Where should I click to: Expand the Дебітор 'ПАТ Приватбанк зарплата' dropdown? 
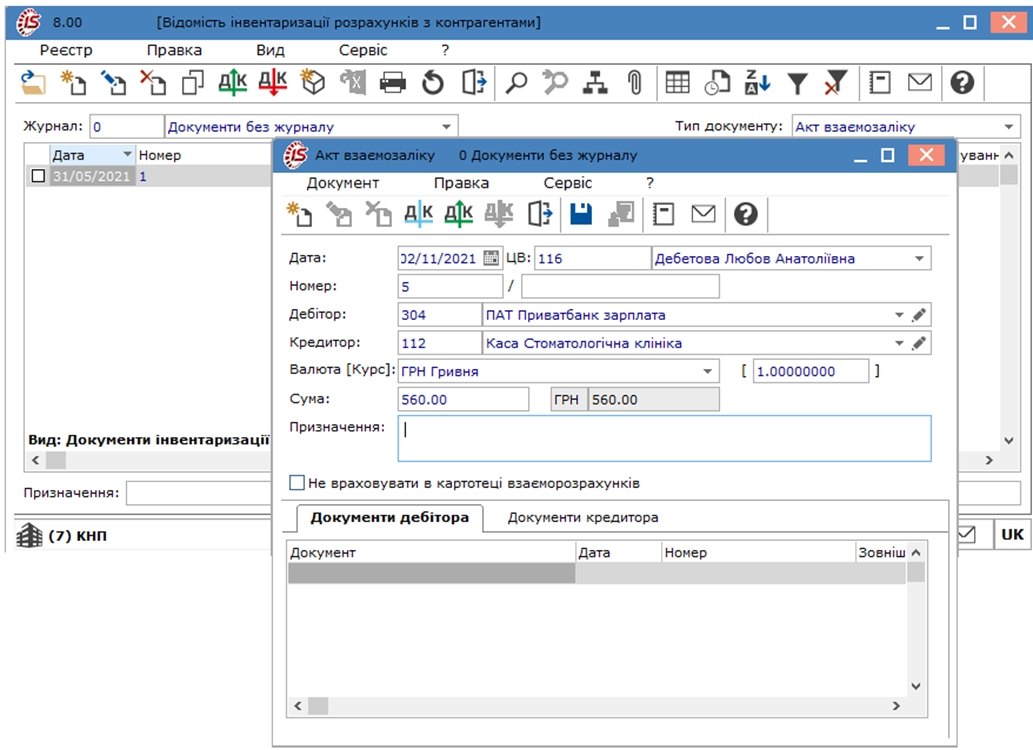pos(899,315)
